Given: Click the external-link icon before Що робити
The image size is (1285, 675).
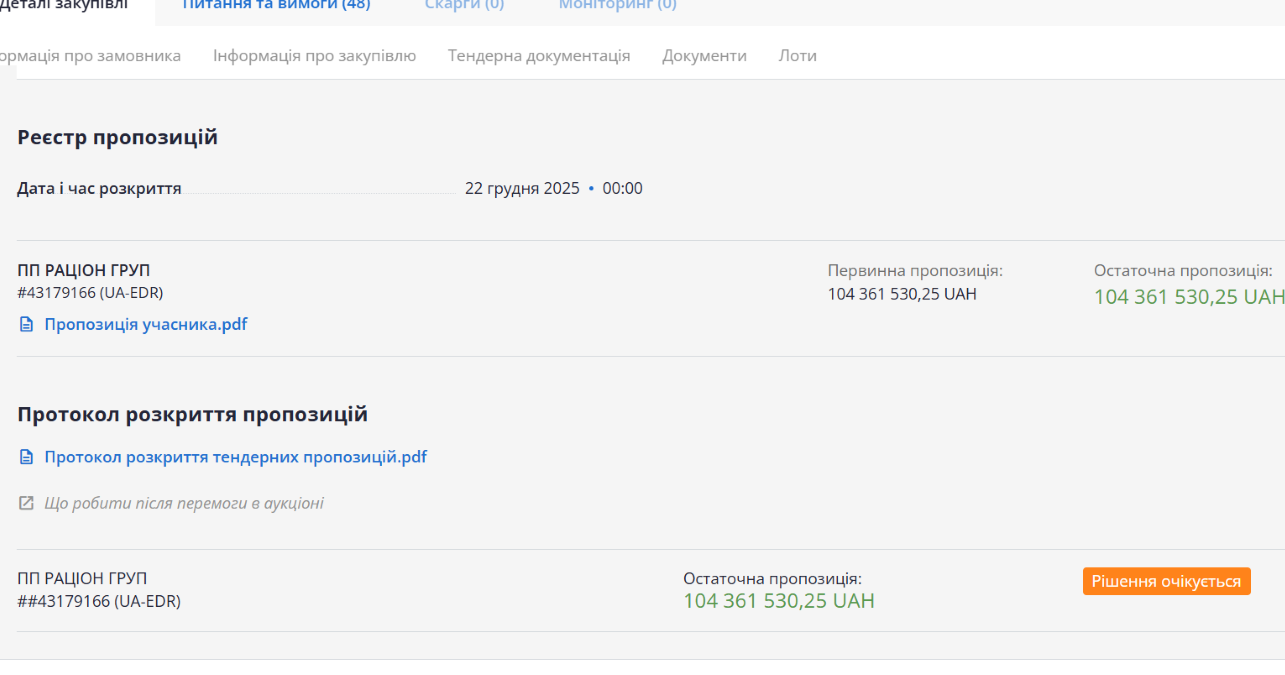Looking at the screenshot, I should (27, 503).
